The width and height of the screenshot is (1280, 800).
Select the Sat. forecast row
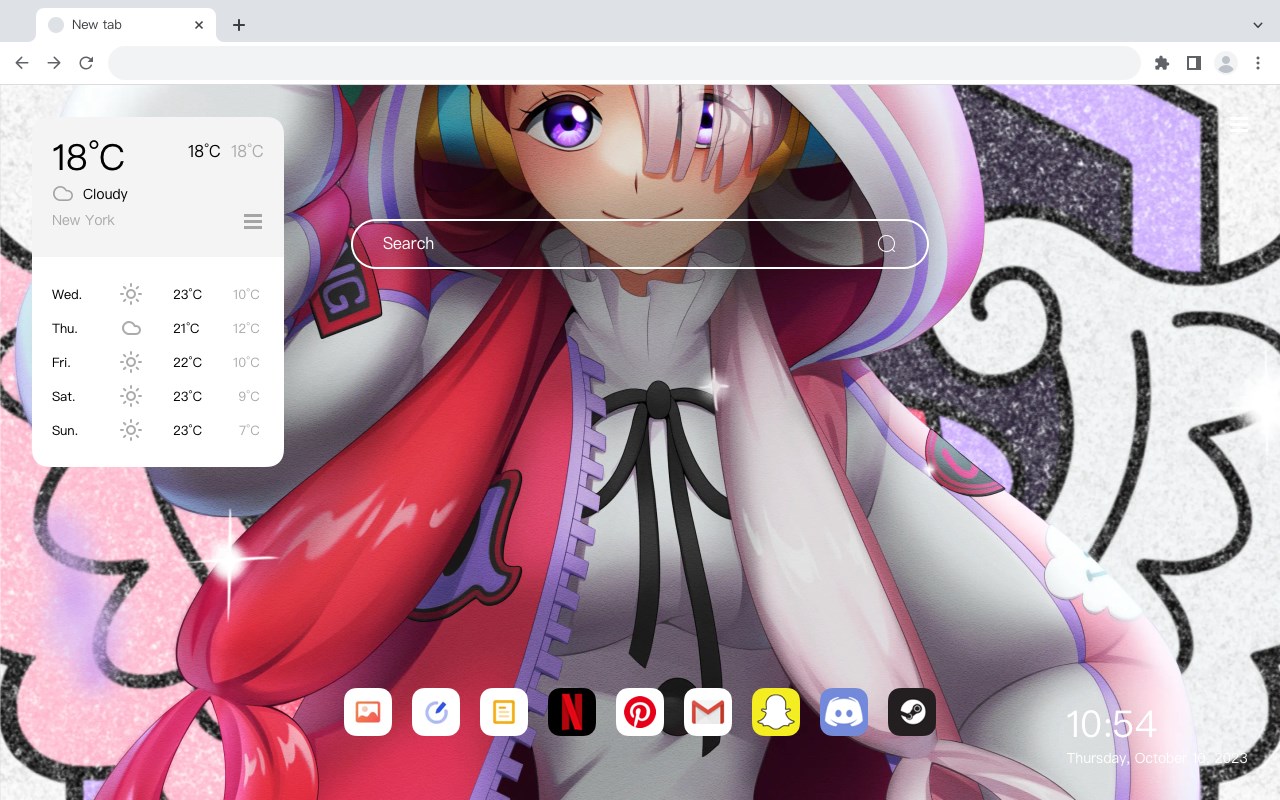click(x=158, y=396)
